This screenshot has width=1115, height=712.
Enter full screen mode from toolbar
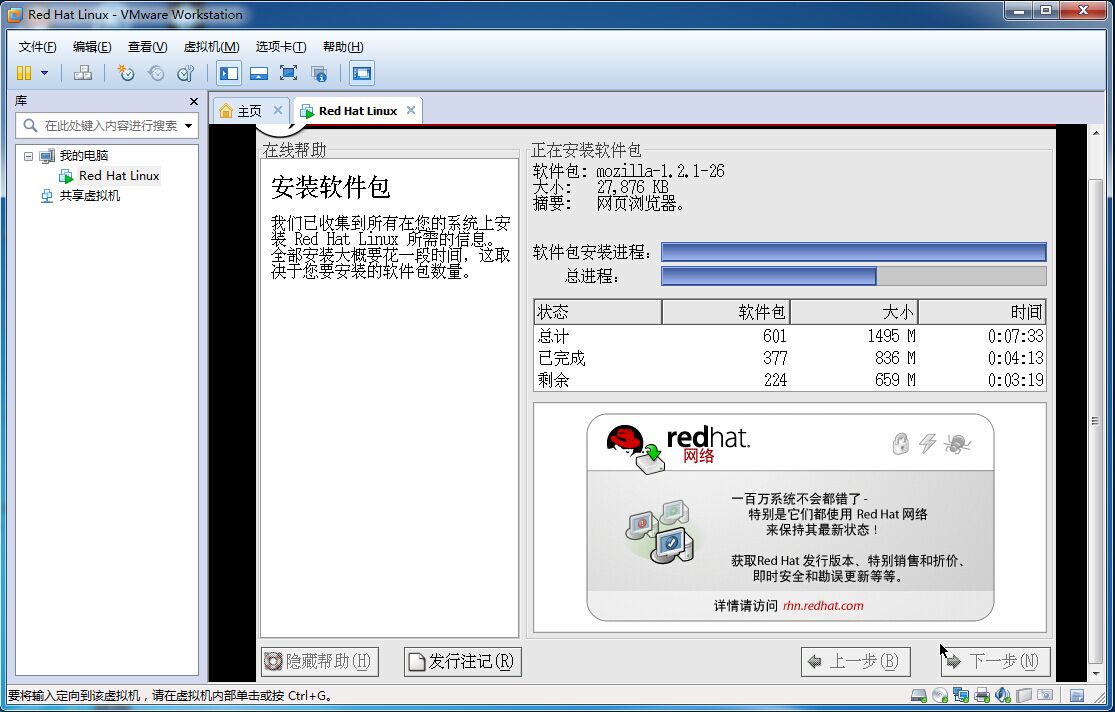tap(288, 73)
